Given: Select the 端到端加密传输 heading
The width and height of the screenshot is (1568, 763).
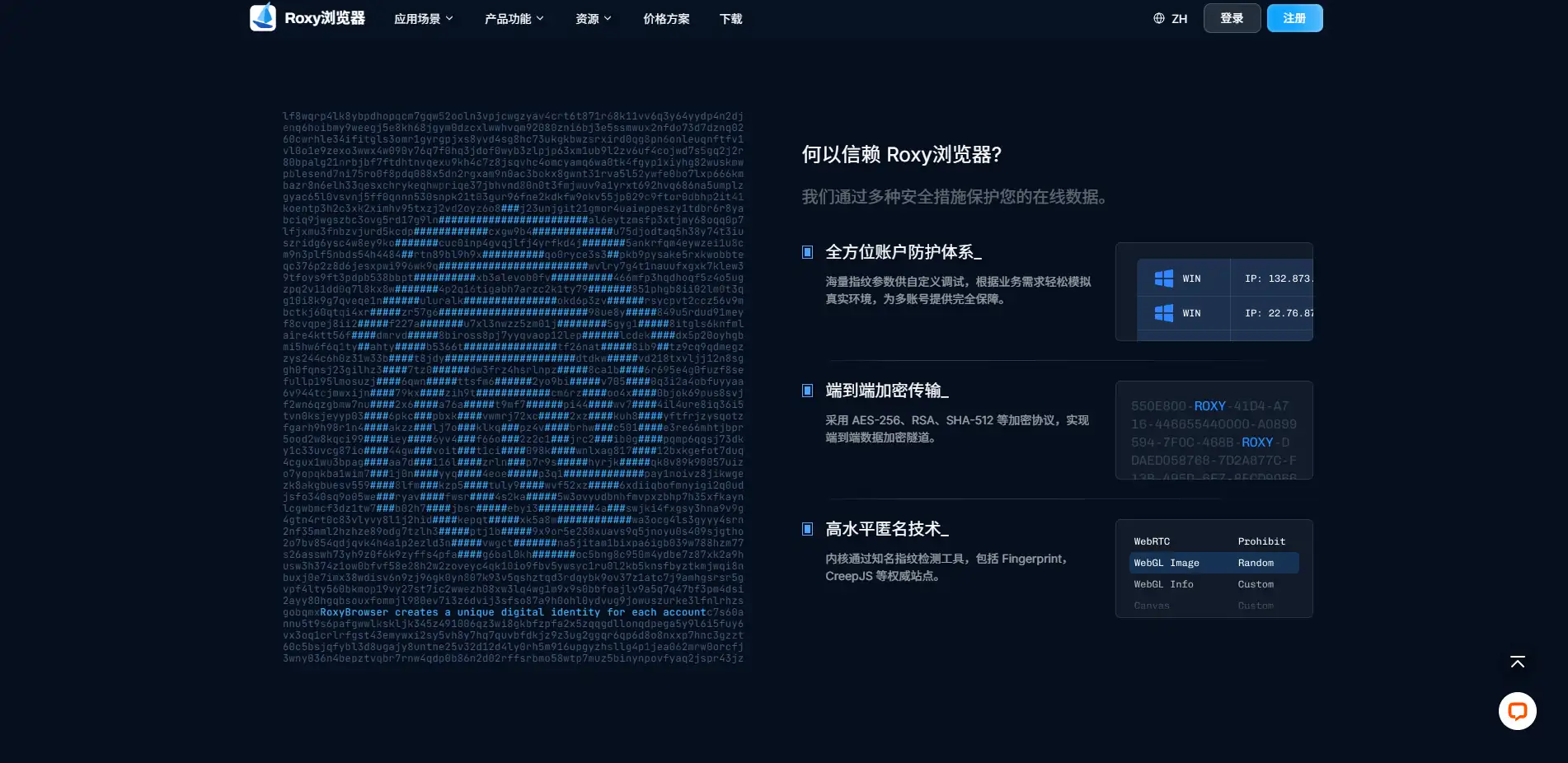Looking at the screenshot, I should click(887, 391).
